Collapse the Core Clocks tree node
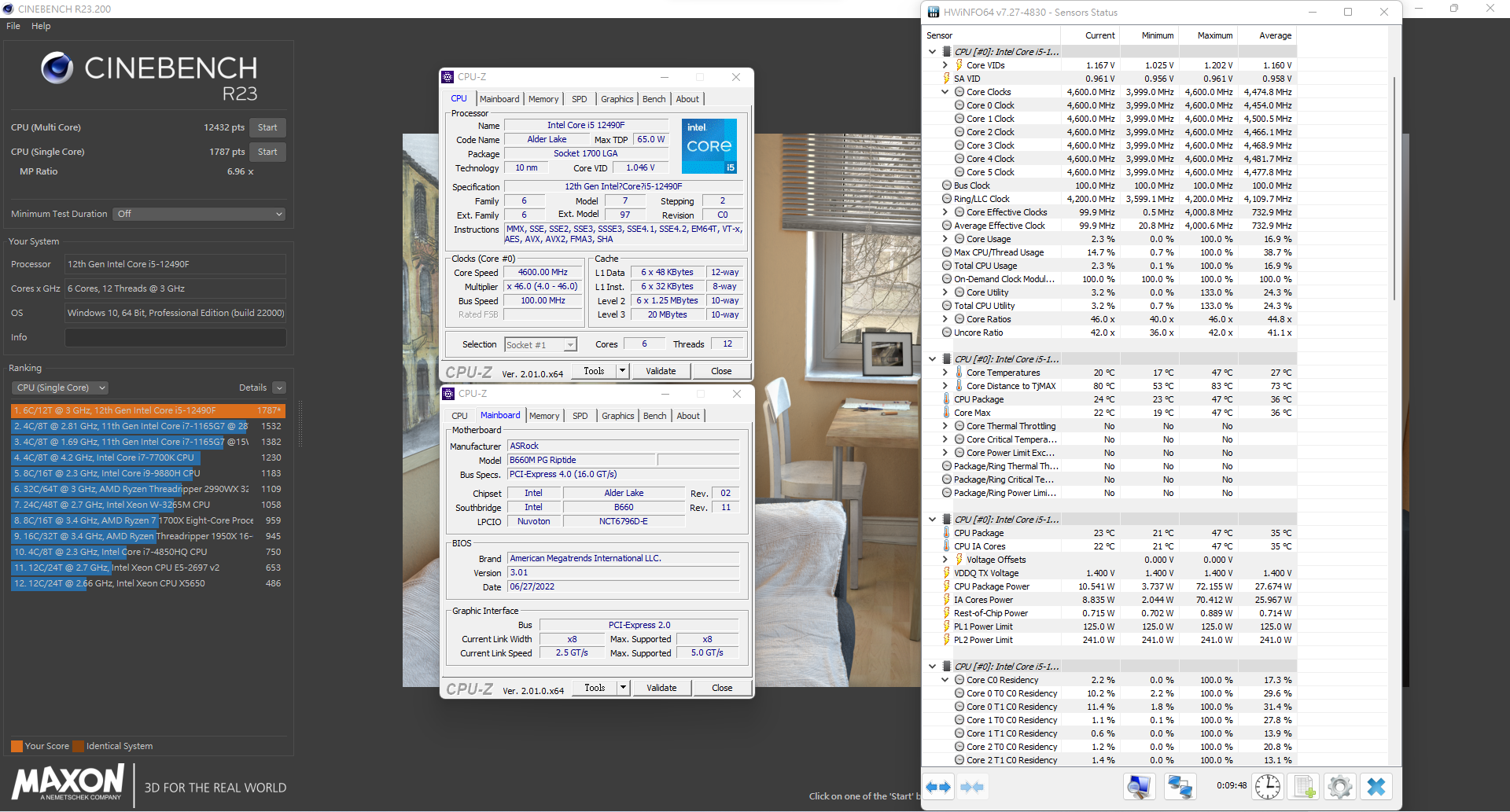 (945, 92)
